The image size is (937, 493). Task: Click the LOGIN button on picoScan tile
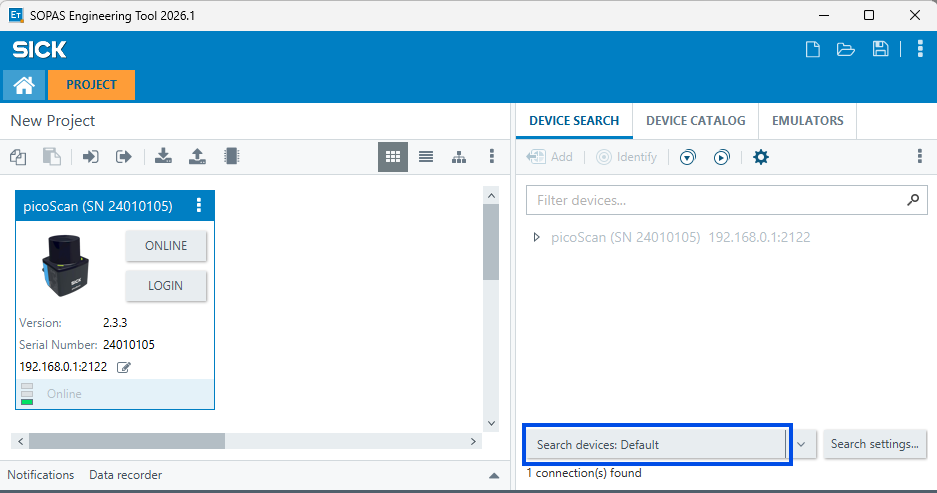166,286
